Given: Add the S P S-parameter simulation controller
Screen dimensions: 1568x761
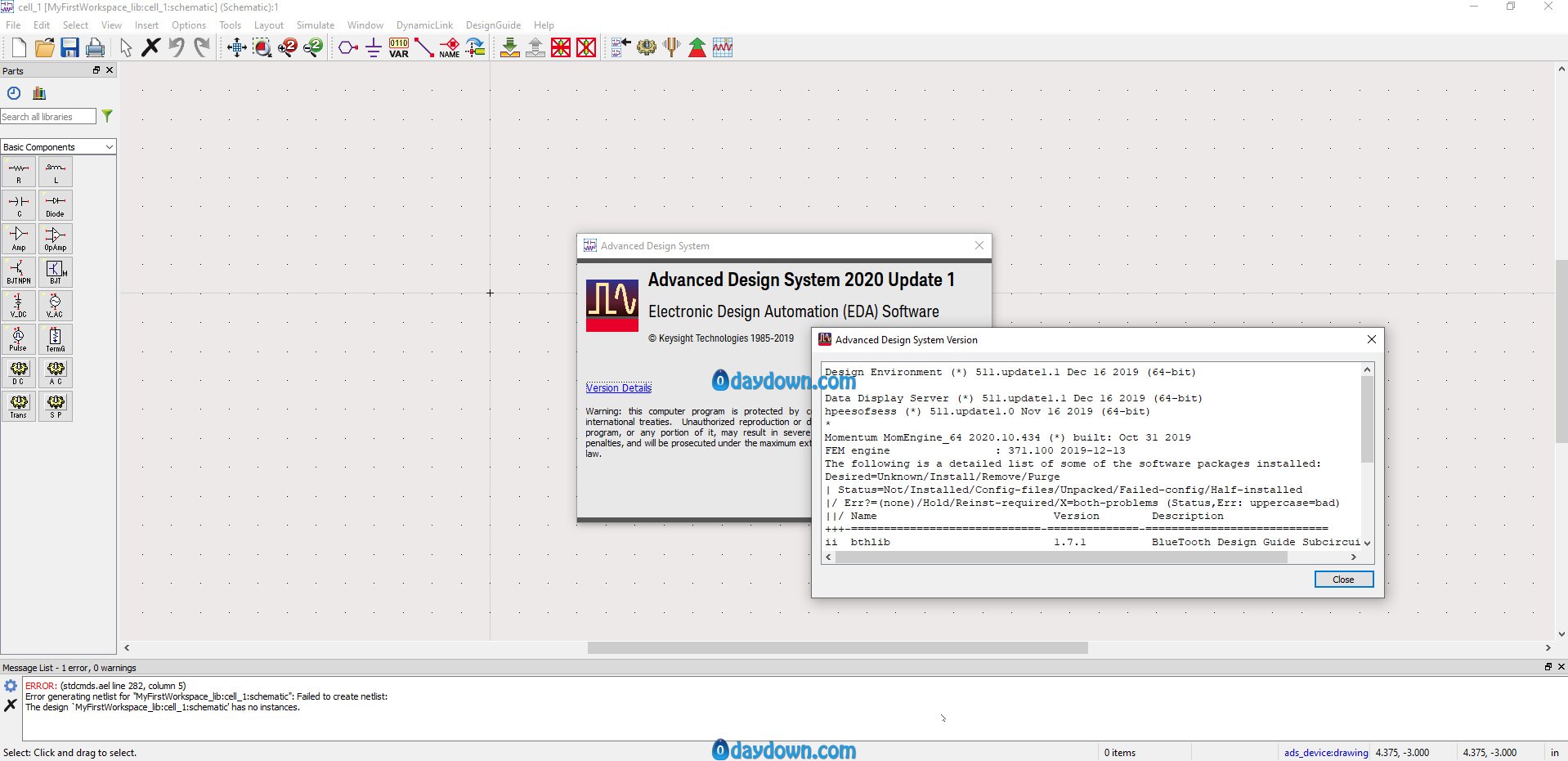Looking at the screenshot, I should (x=56, y=406).
